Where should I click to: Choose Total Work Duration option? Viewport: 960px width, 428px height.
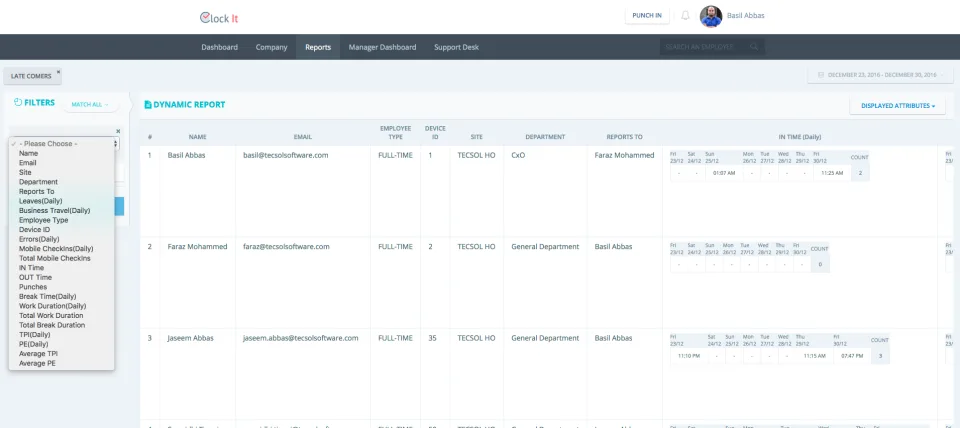click(61, 315)
